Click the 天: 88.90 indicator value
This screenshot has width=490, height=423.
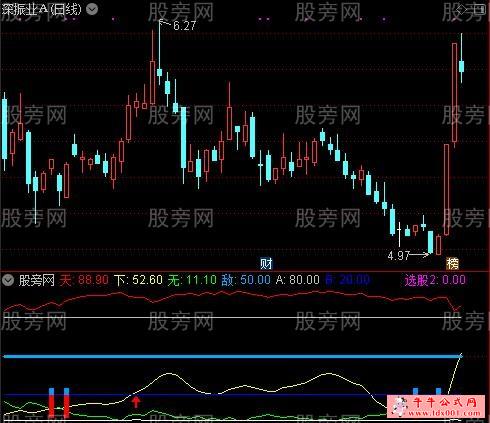click(84, 280)
